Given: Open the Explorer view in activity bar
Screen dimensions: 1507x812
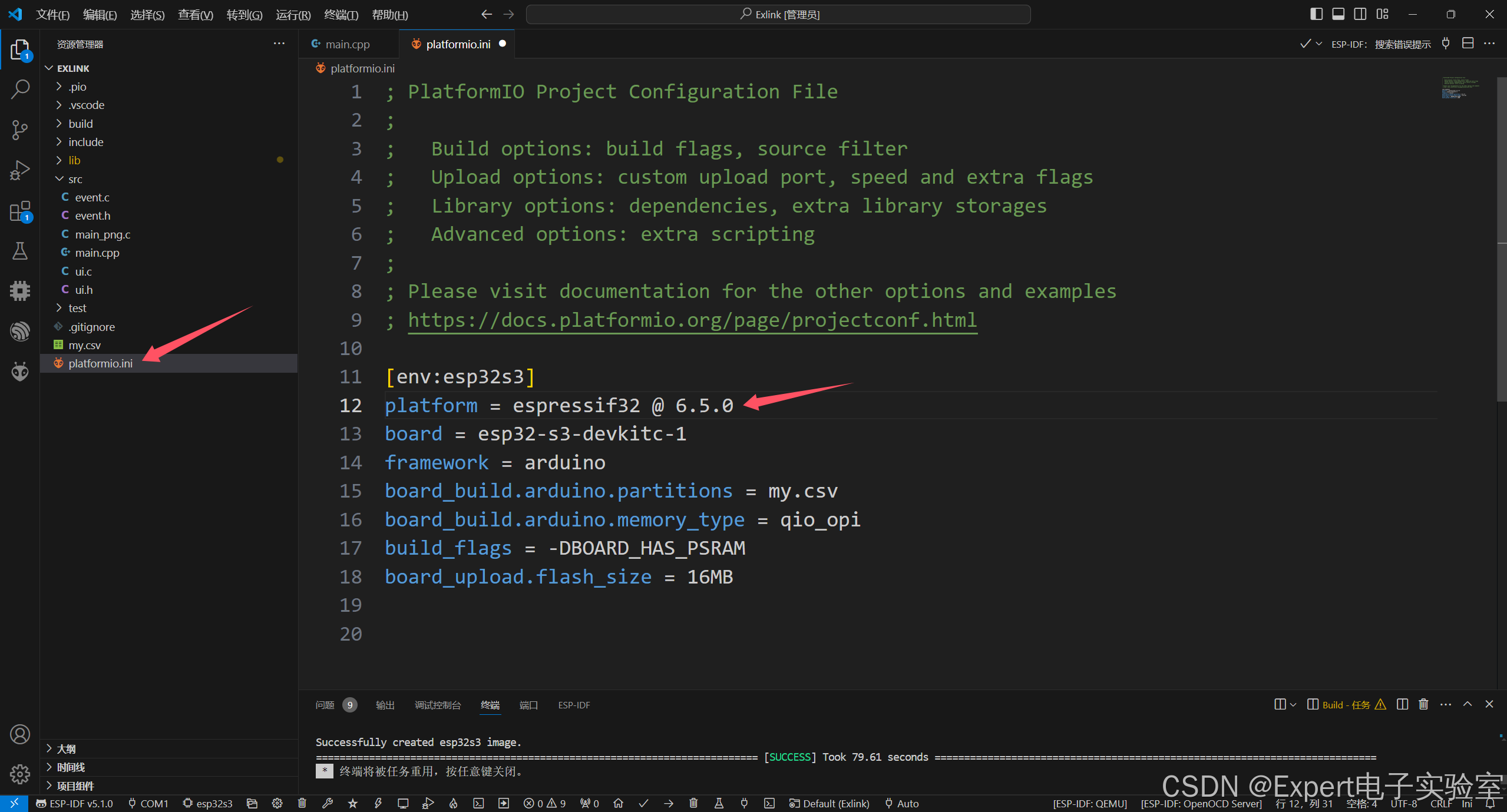Looking at the screenshot, I should [20, 50].
